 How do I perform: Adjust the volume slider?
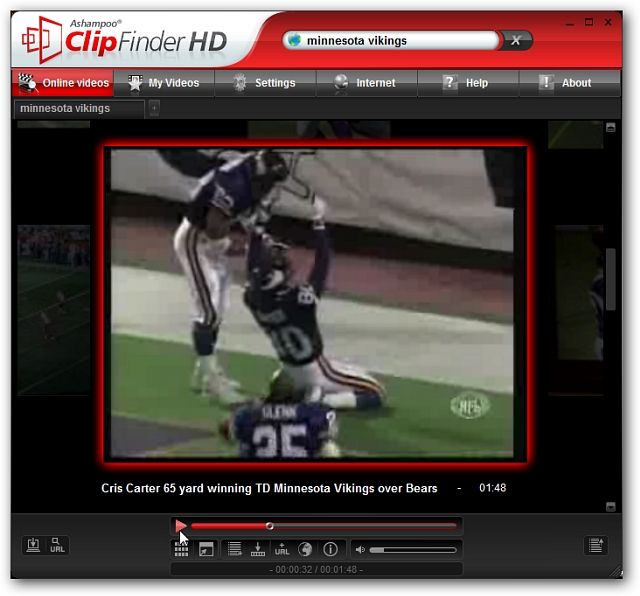tap(413, 550)
